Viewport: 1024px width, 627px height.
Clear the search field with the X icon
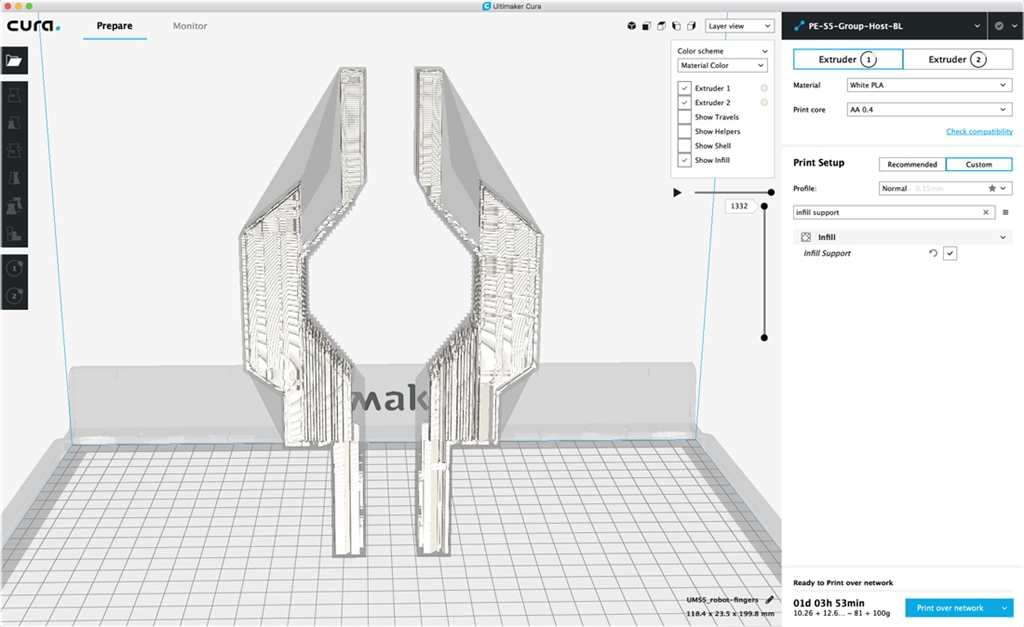coord(986,212)
